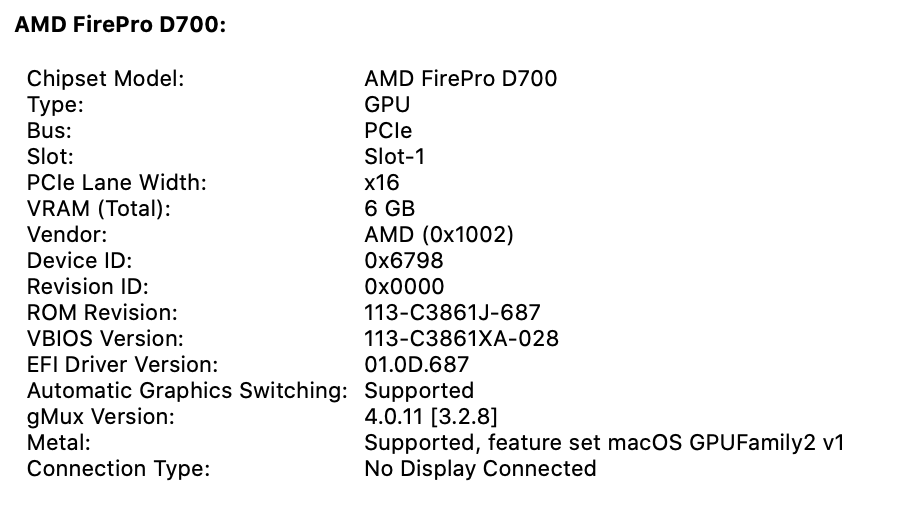
Task: Select the EFI Driver Version 01.0D.687
Action: pos(417,364)
